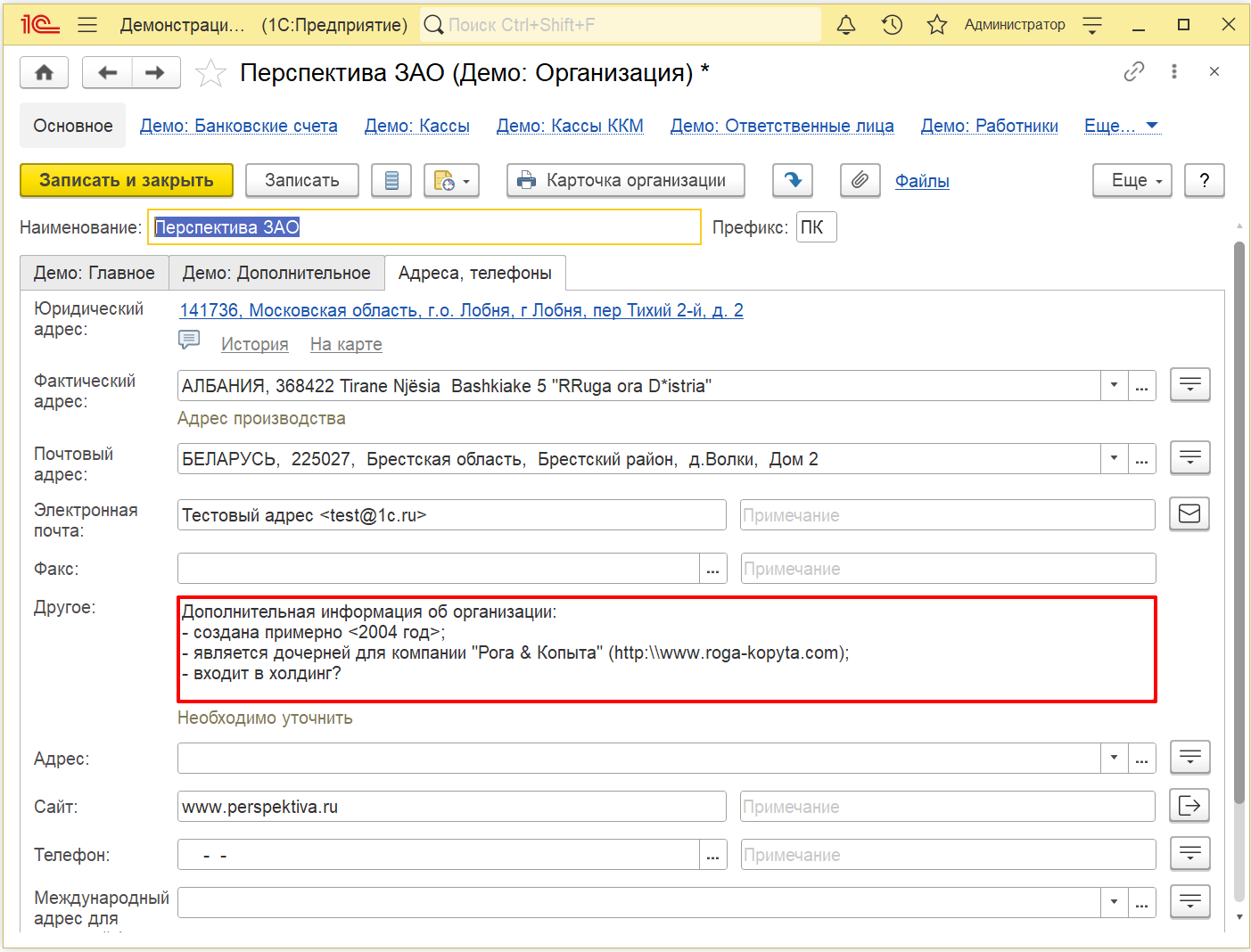Open the 1C main menu hamburger icon
This screenshot has height=952, width=1251.
(x=87, y=25)
